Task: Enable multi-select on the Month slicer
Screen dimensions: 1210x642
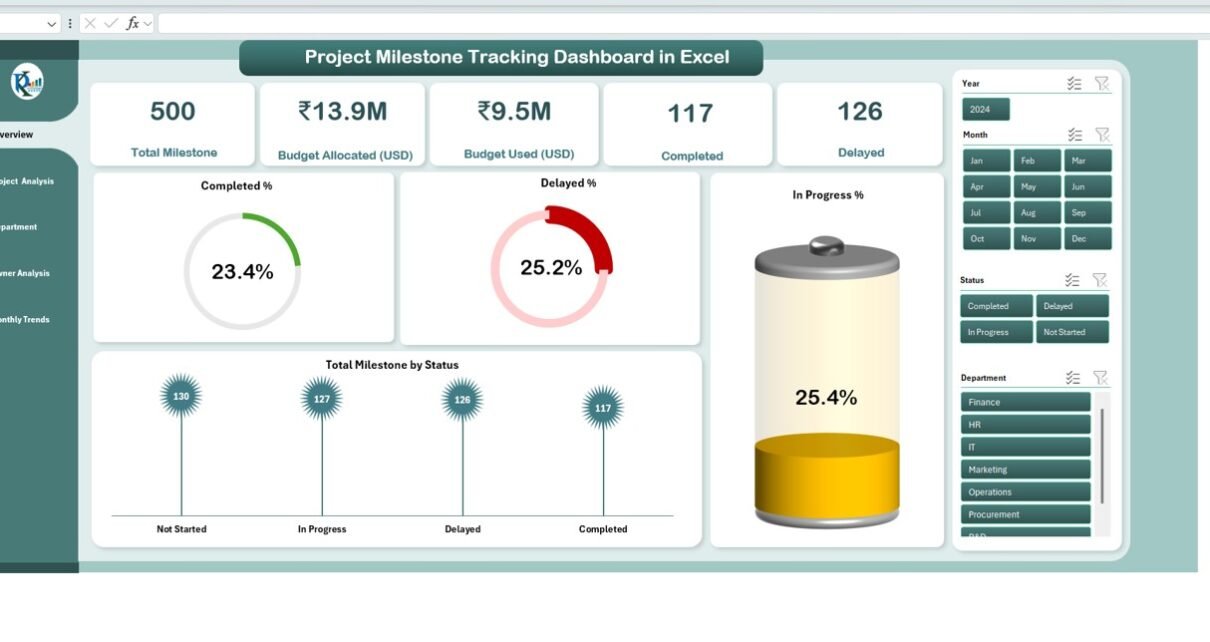Action: point(1075,134)
